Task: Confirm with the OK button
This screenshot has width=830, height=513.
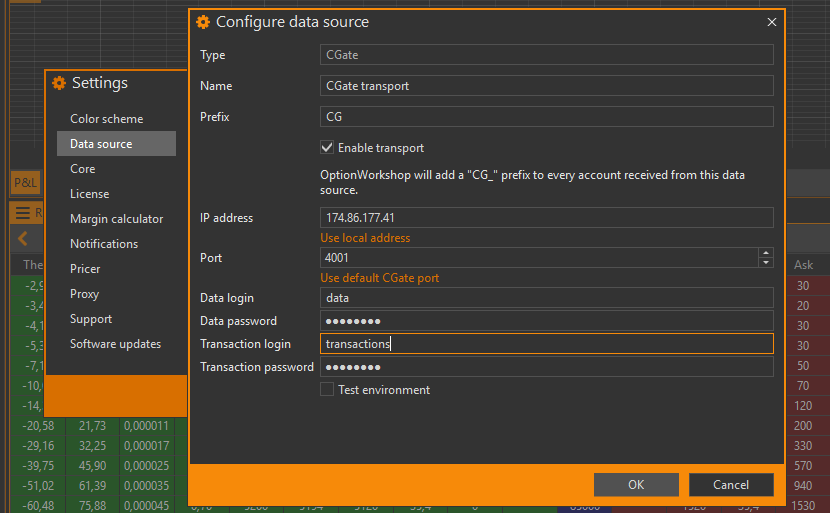Action: [x=636, y=484]
